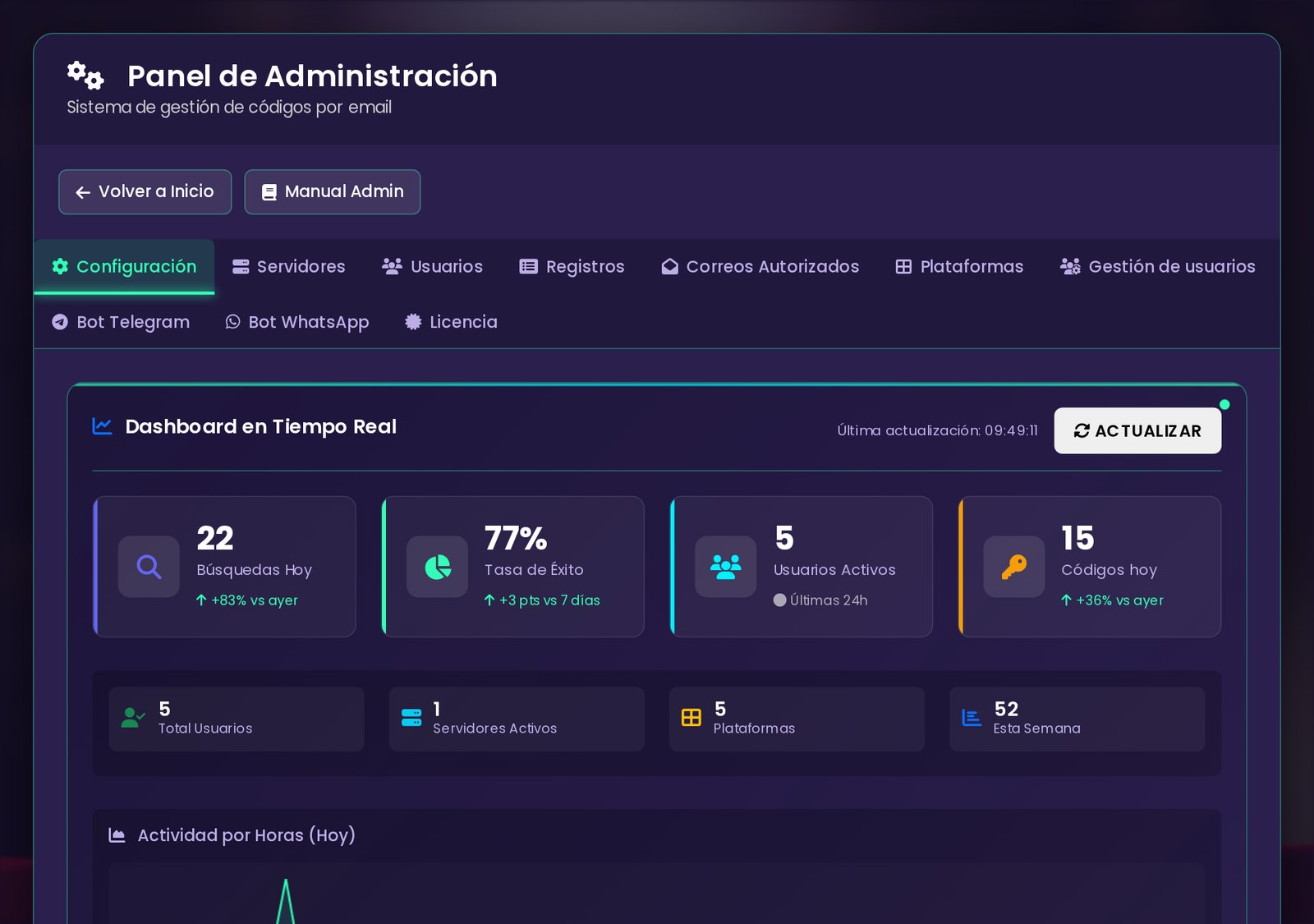Click the 52 Esta Semana value
Screen dimensions: 1314x924
pos(1006,709)
